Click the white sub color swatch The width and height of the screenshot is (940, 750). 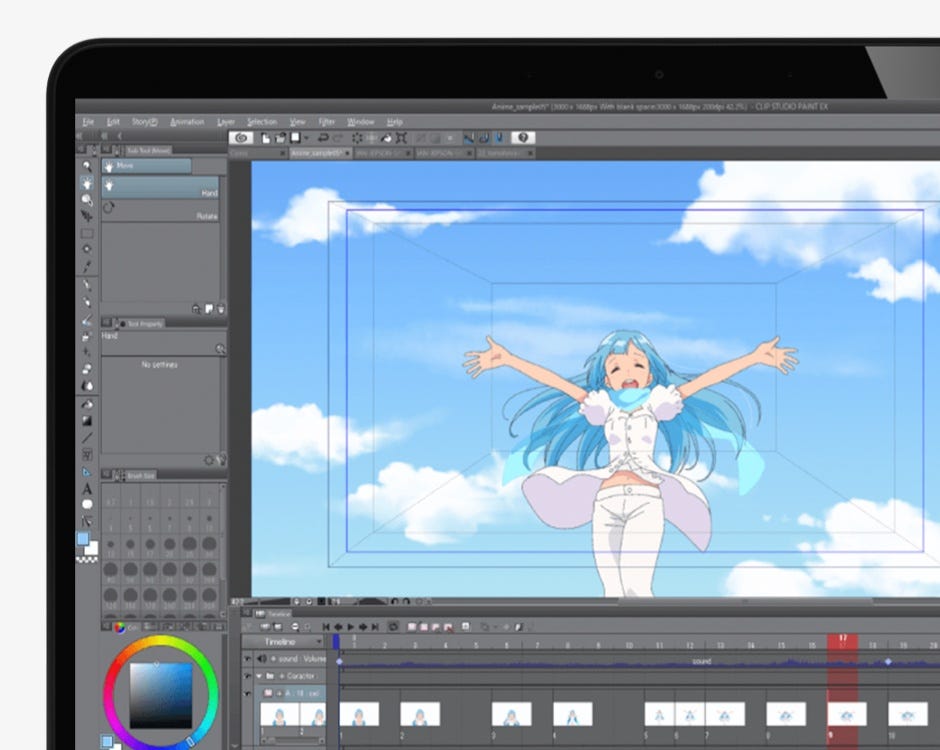tap(92, 548)
